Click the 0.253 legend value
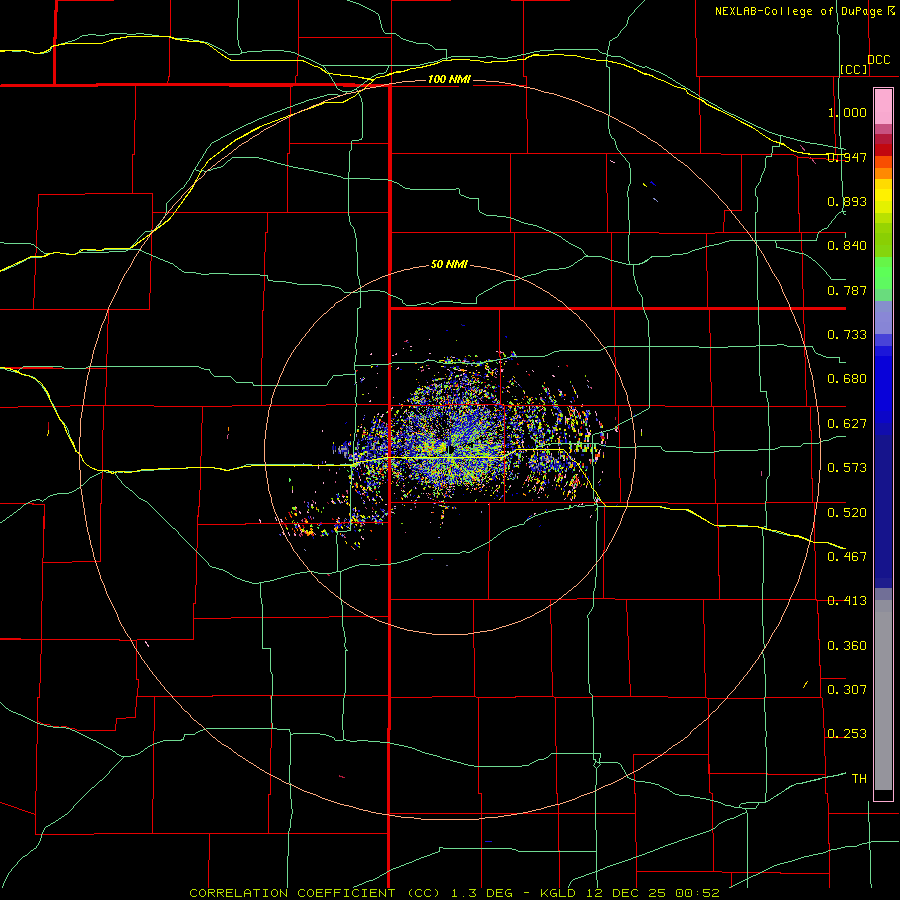 coord(847,734)
